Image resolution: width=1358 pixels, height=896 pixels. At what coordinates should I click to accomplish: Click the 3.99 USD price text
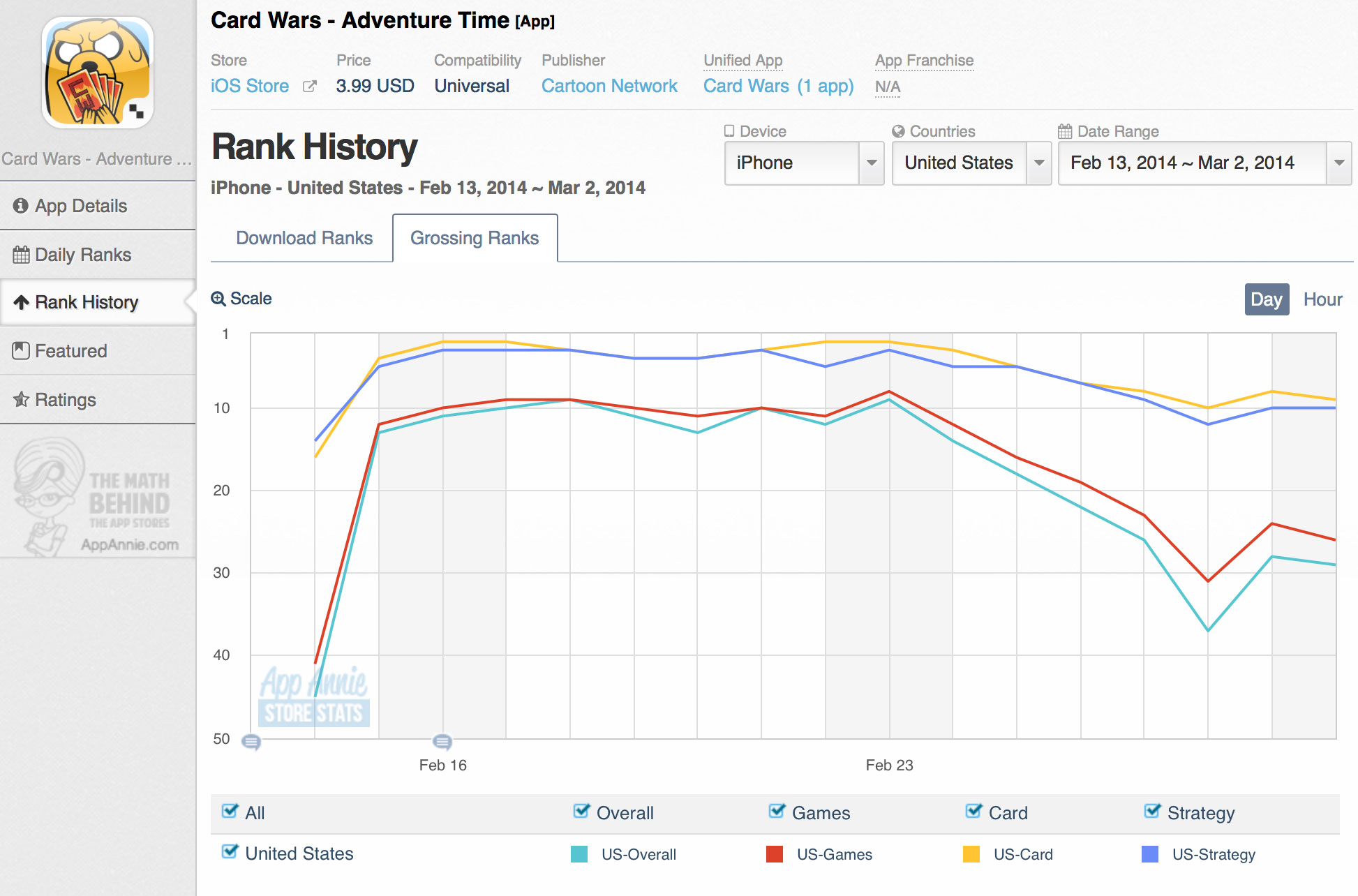click(375, 86)
